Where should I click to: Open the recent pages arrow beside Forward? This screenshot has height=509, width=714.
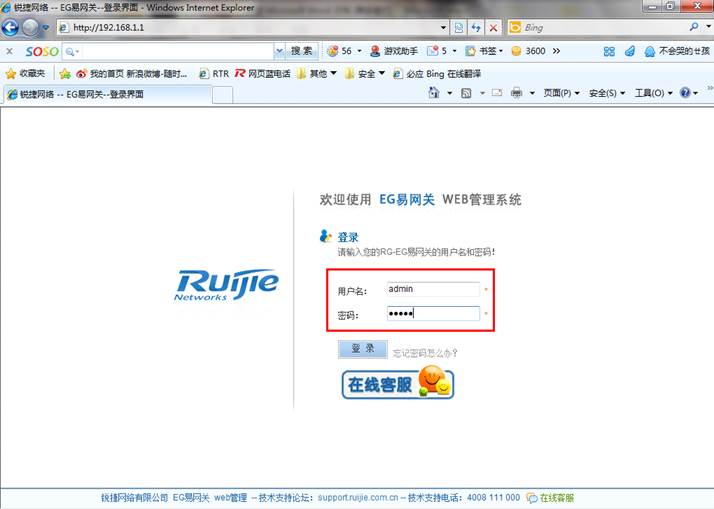click(x=46, y=27)
